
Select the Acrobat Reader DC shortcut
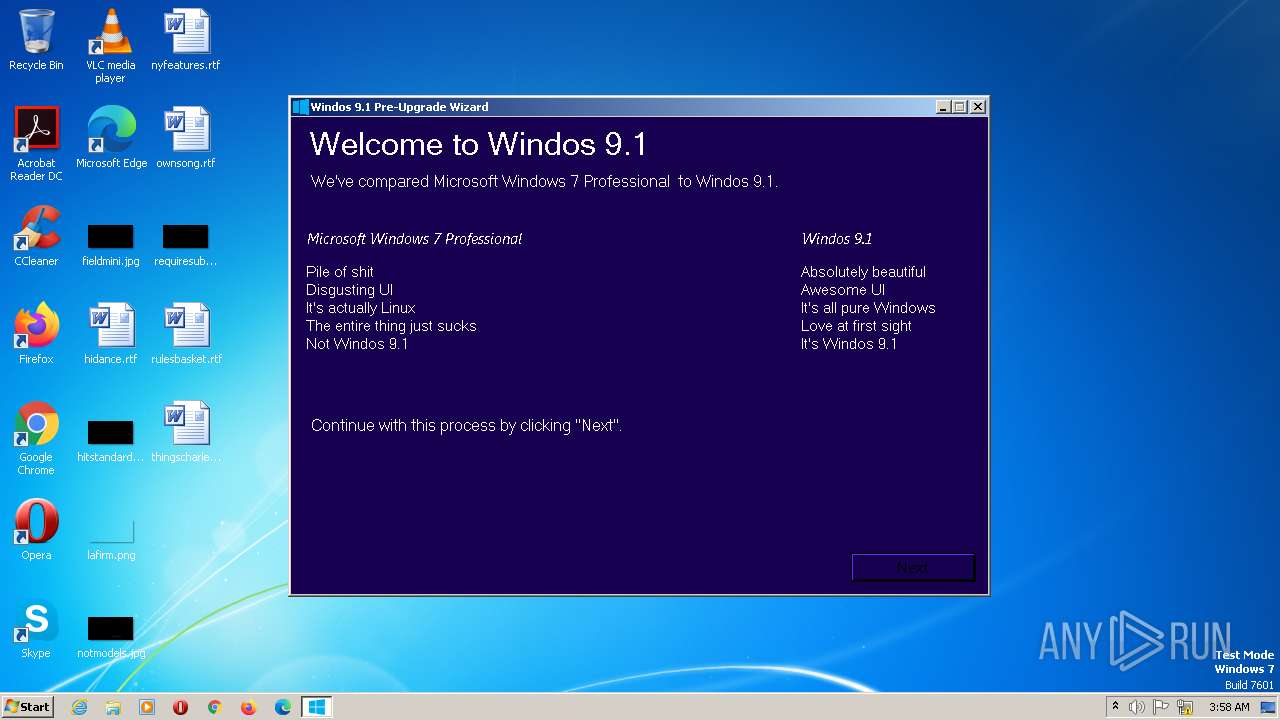point(36,144)
